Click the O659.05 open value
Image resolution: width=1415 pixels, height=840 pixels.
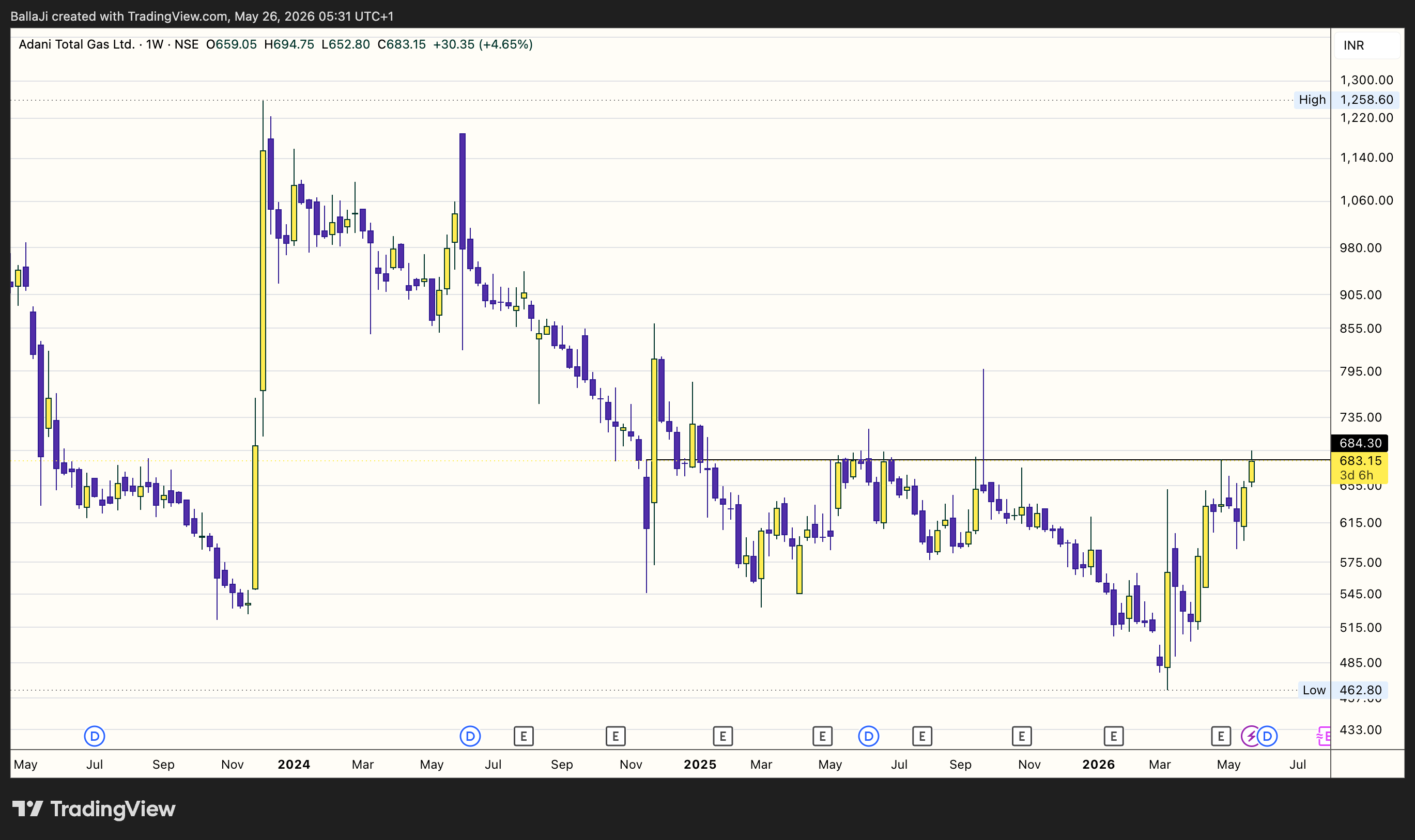click(231, 44)
